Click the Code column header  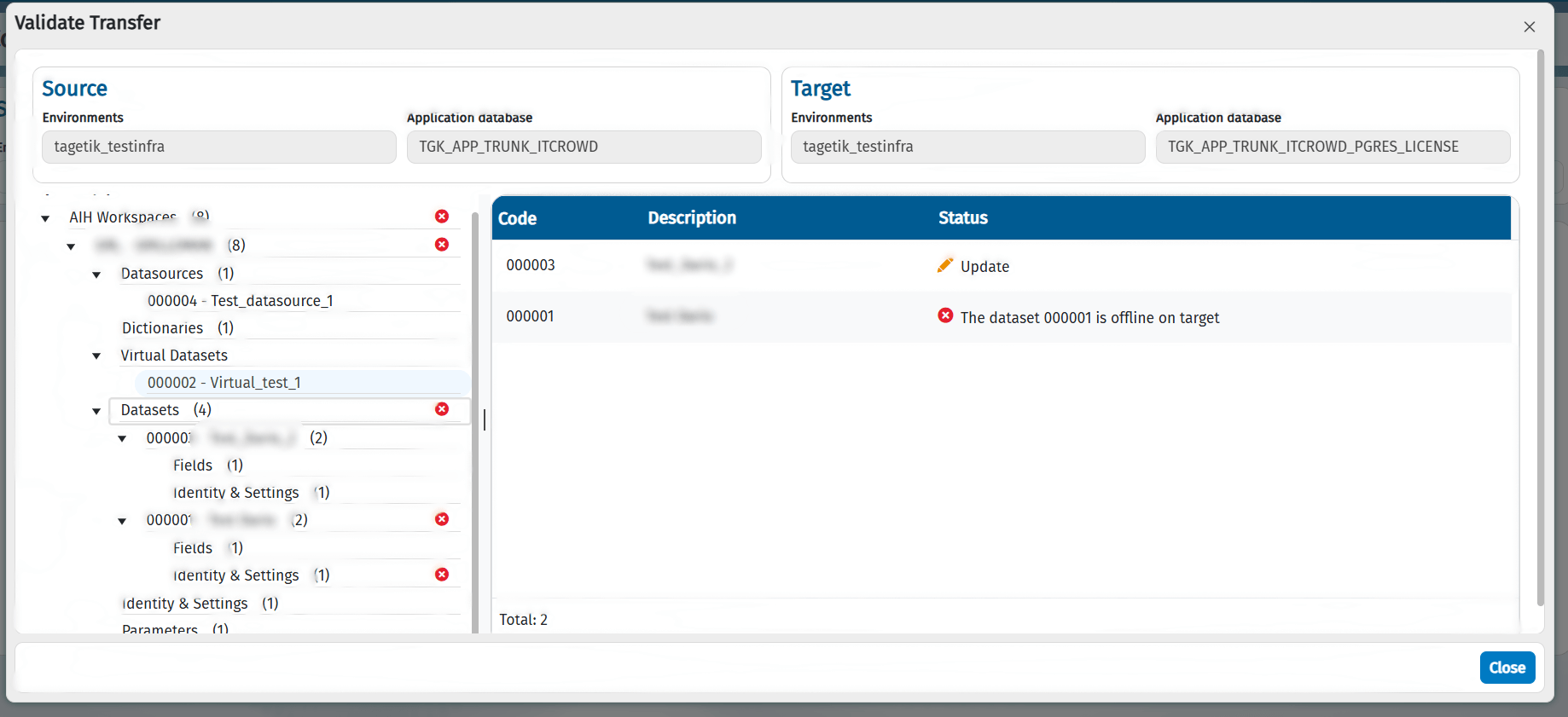coord(517,218)
